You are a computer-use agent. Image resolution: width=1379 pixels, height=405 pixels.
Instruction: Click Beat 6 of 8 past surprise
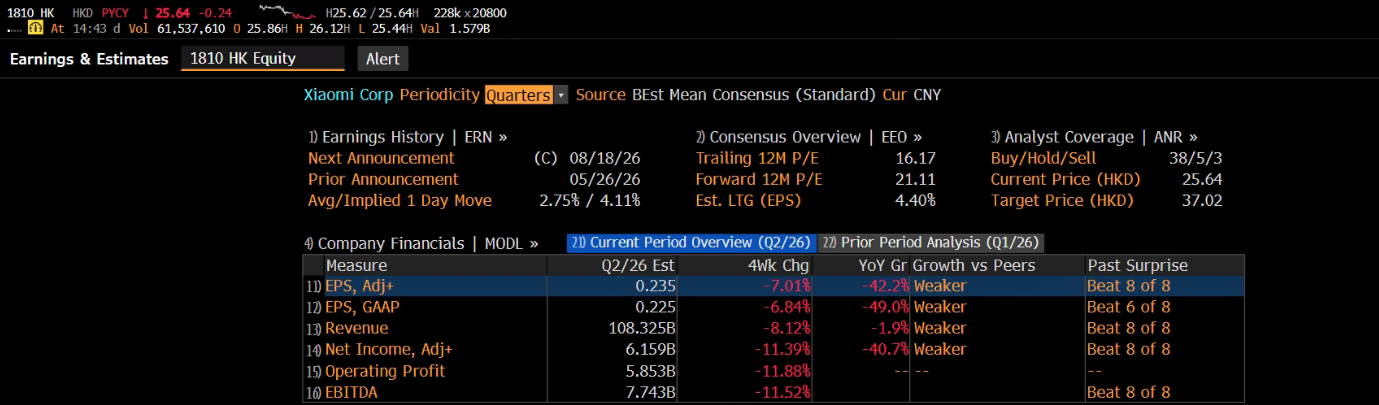click(x=1128, y=307)
